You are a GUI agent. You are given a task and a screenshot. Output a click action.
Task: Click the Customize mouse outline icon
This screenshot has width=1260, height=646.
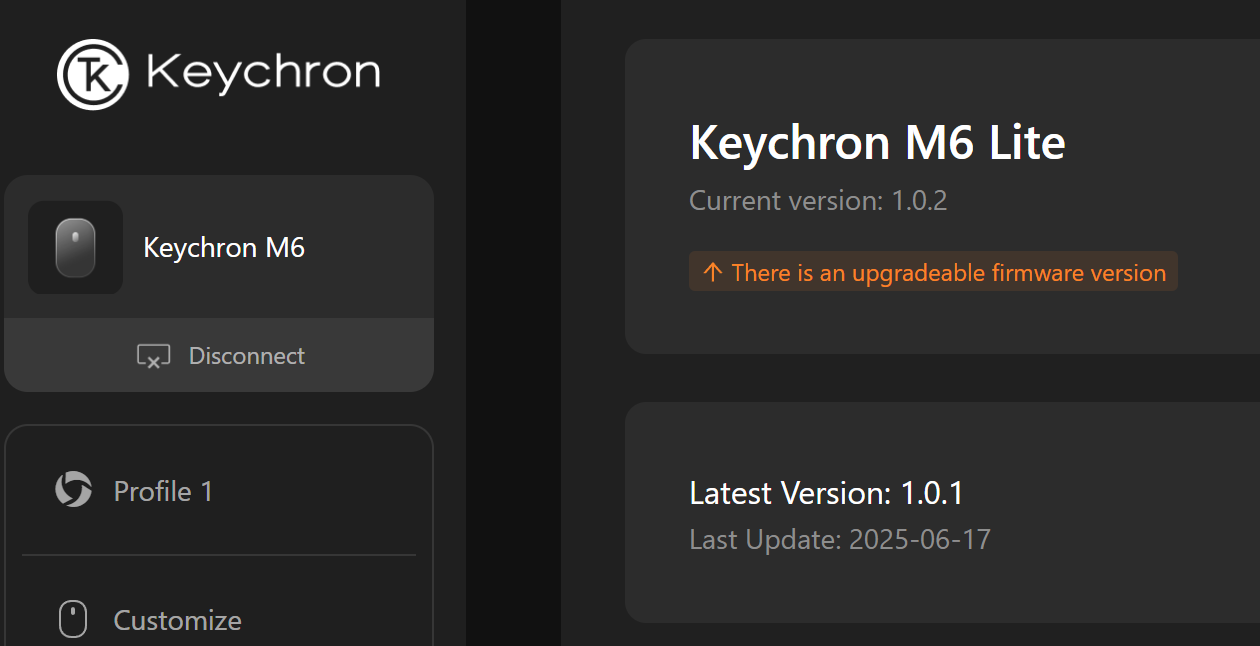coord(73,619)
